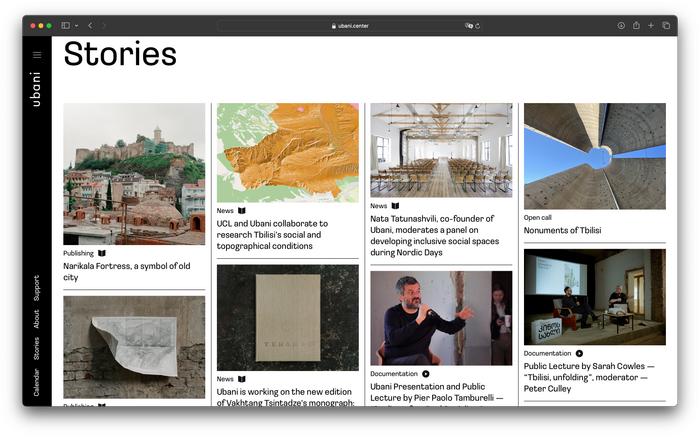The width and height of the screenshot is (700, 436).
Task: Toggle Safari sidebar panel button
Action: click(66, 25)
